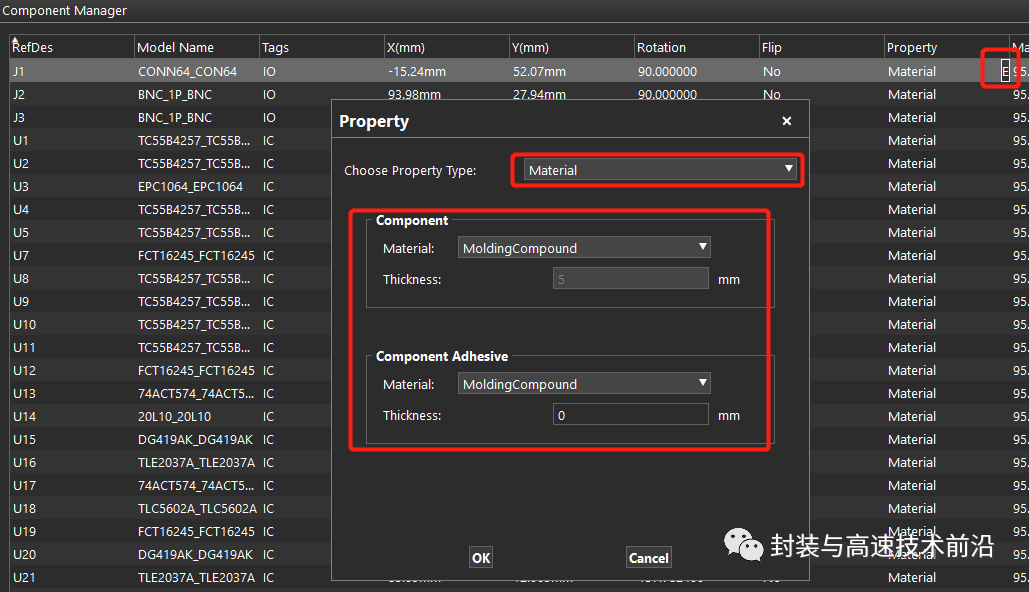This screenshot has height=592, width=1029.
Task: Sort by RefDes column header
Action: coord(72,47)
